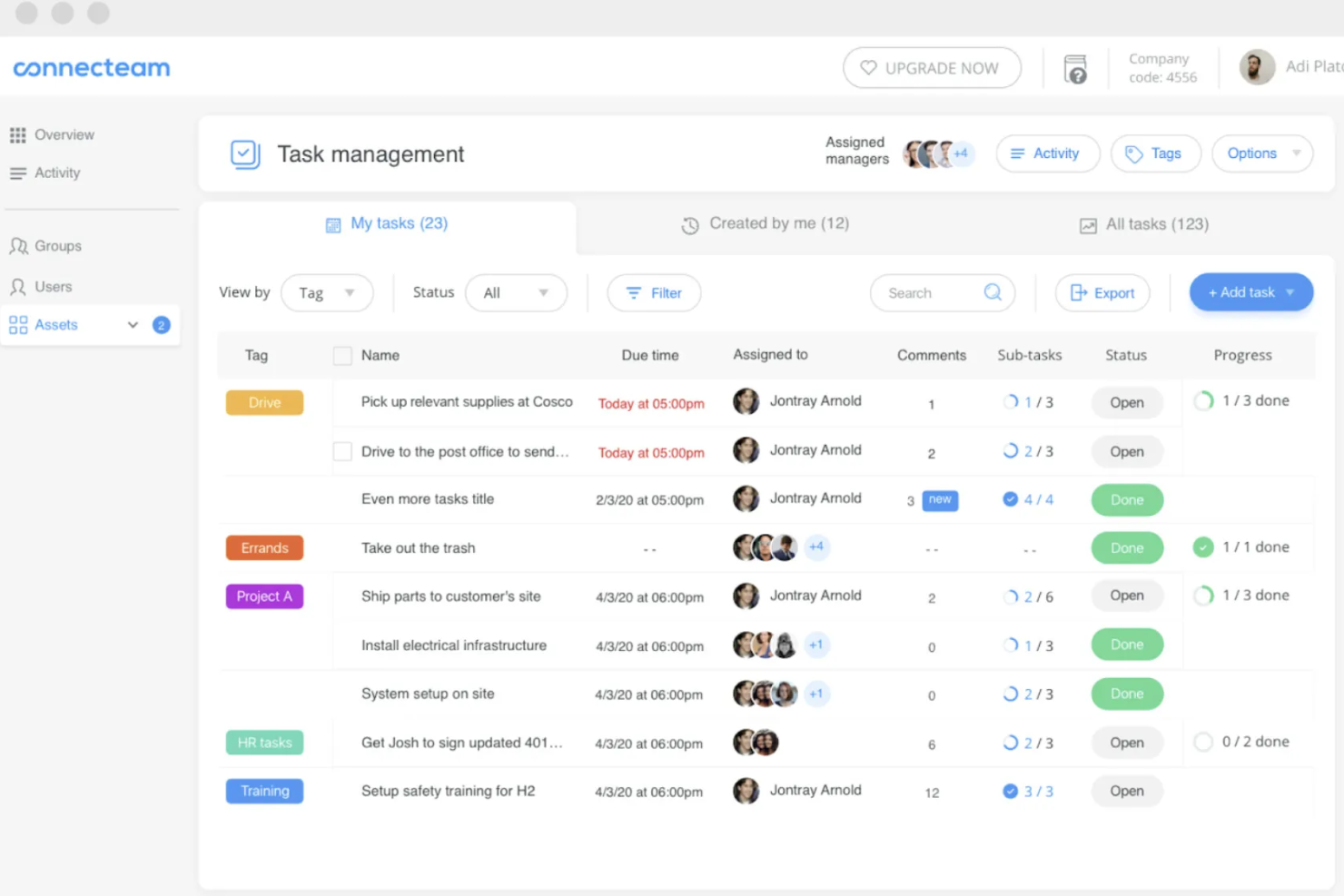Click the red Errands tag

[264, 548]
